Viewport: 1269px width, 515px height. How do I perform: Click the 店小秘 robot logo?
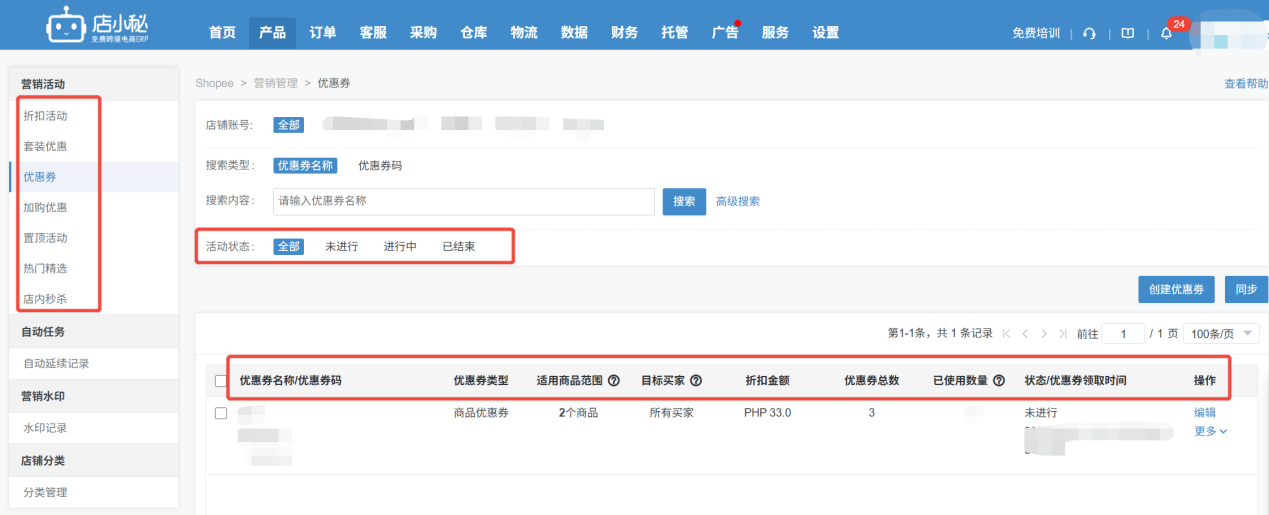96,26
